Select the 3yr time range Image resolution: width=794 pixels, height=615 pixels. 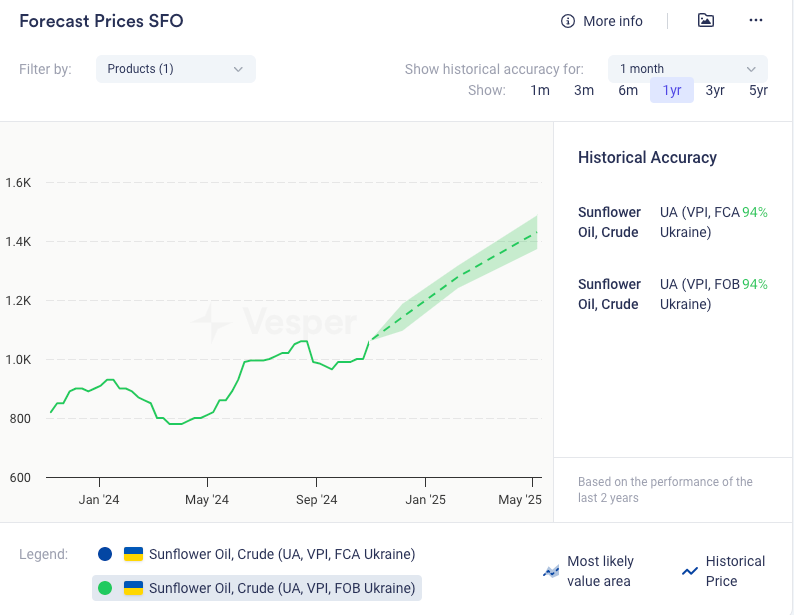pyautogui.click(x=715, y=91)
